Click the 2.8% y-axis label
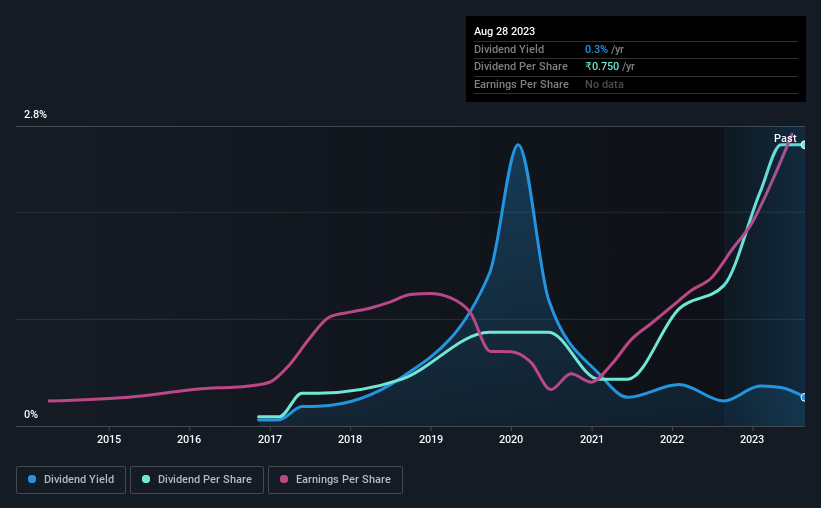The width and height of the screenshot is (821, 508). tap(35, 115)
